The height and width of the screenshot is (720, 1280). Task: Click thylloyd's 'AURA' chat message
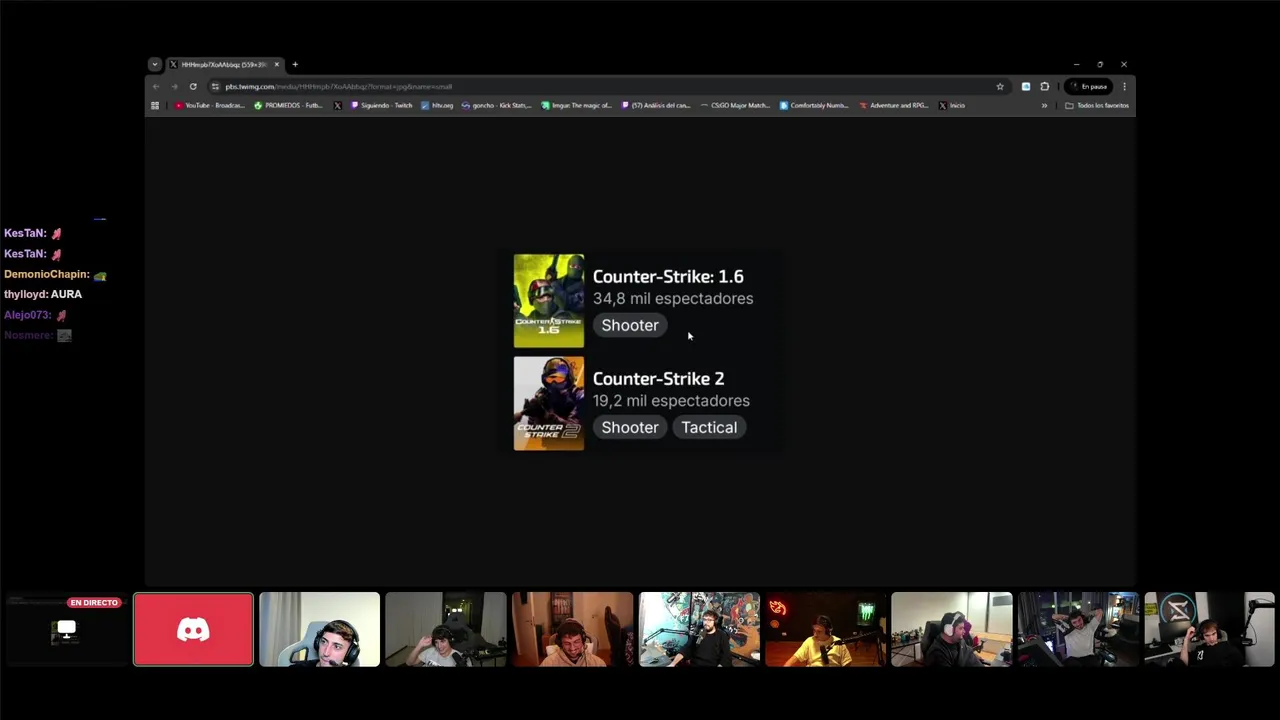[x=66, y=294]
